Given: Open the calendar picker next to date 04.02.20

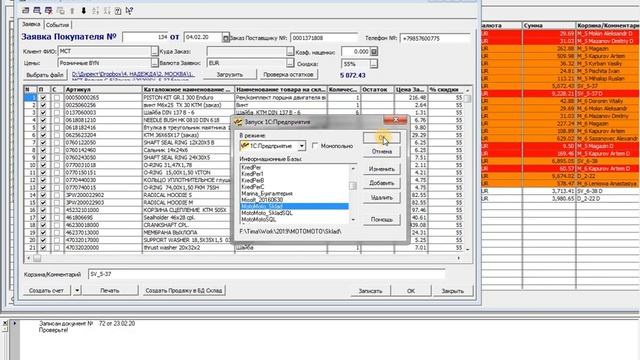Looking at the screenshot, I should (x=225, y=38).
